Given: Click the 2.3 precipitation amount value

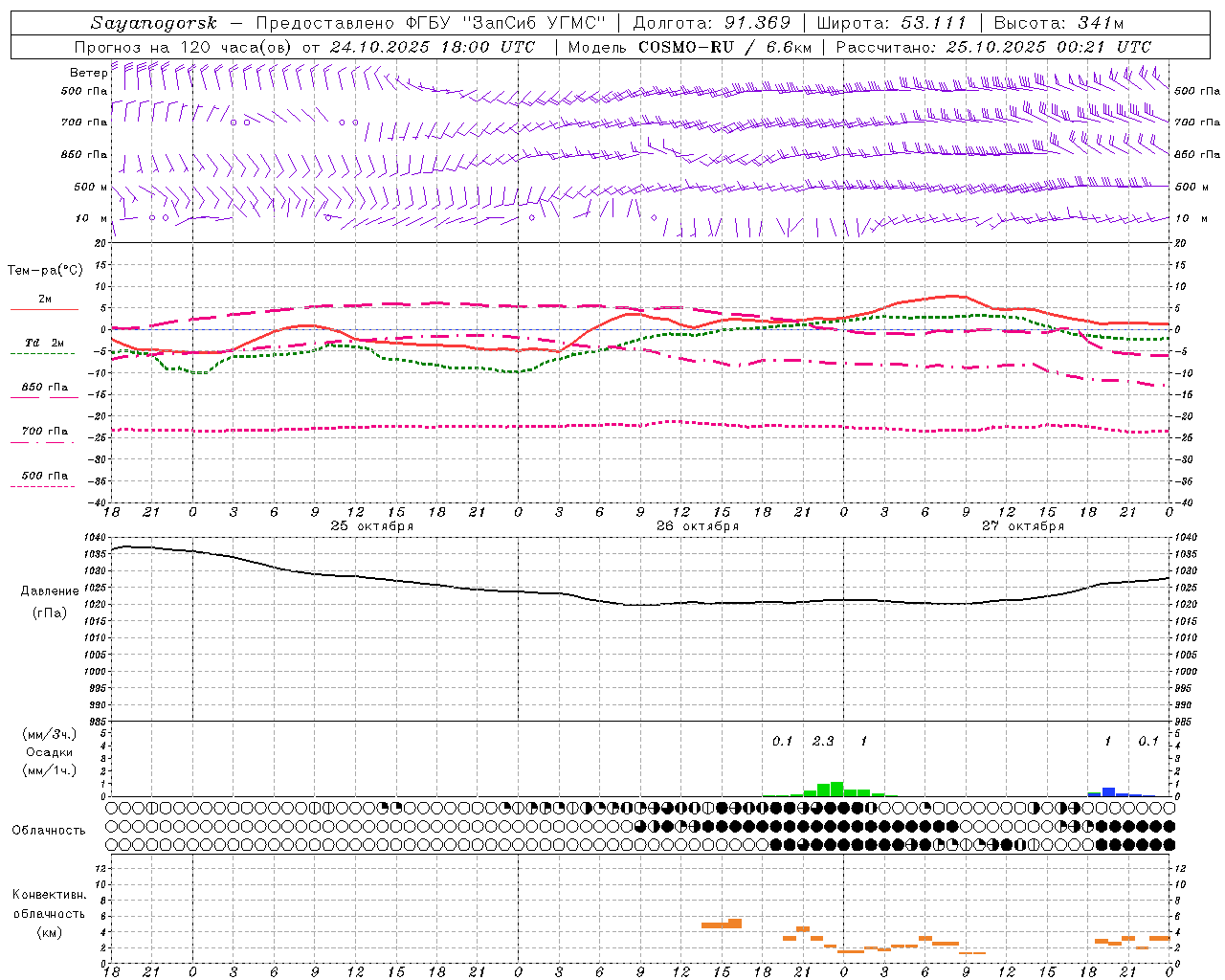Looking at the screenshot, I should (823, 741).
